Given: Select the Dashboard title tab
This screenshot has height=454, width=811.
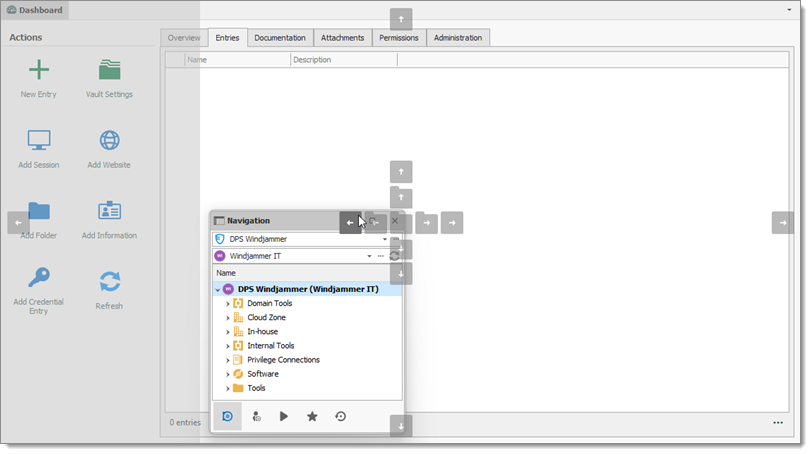Looking at the screenshot, I should point(35,10).
